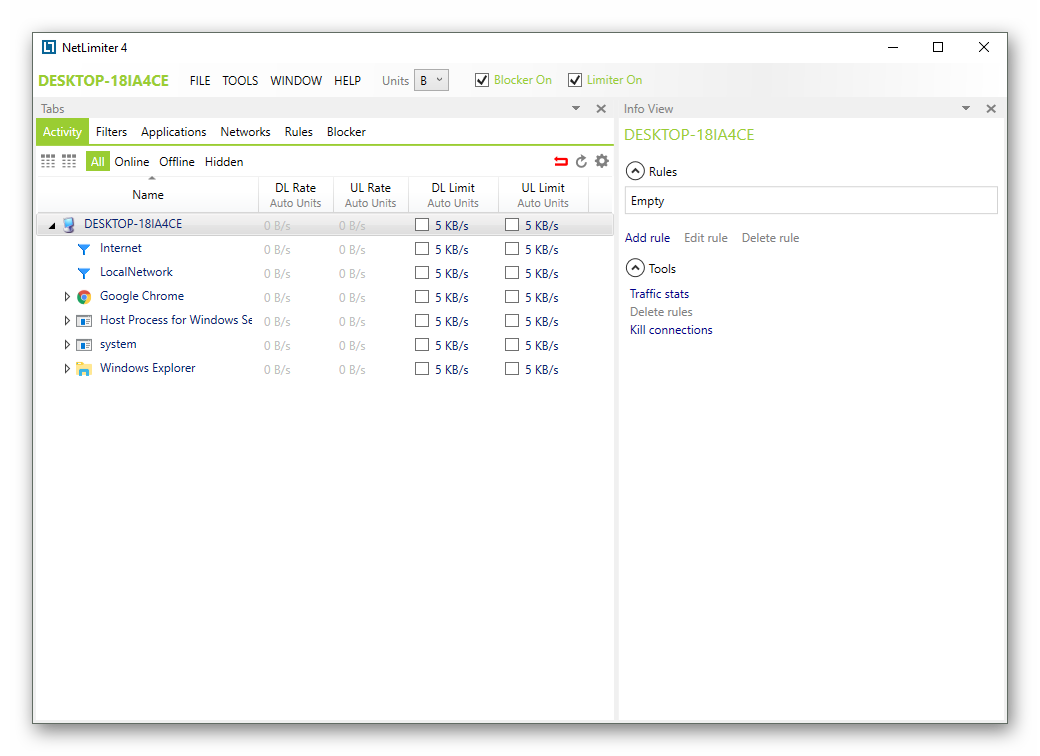Select the All filter button

(x=98, y=162)
